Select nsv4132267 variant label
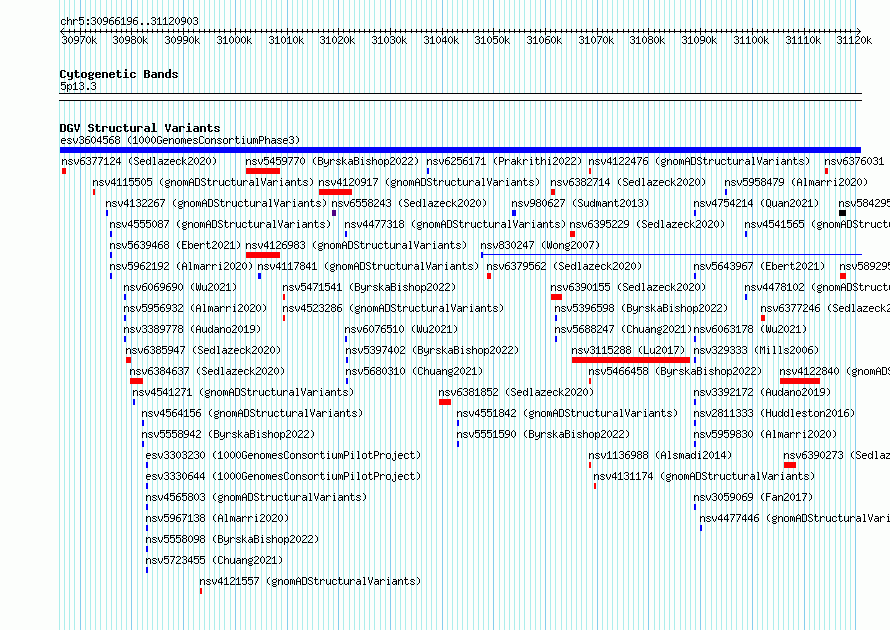 coord(216,203)
